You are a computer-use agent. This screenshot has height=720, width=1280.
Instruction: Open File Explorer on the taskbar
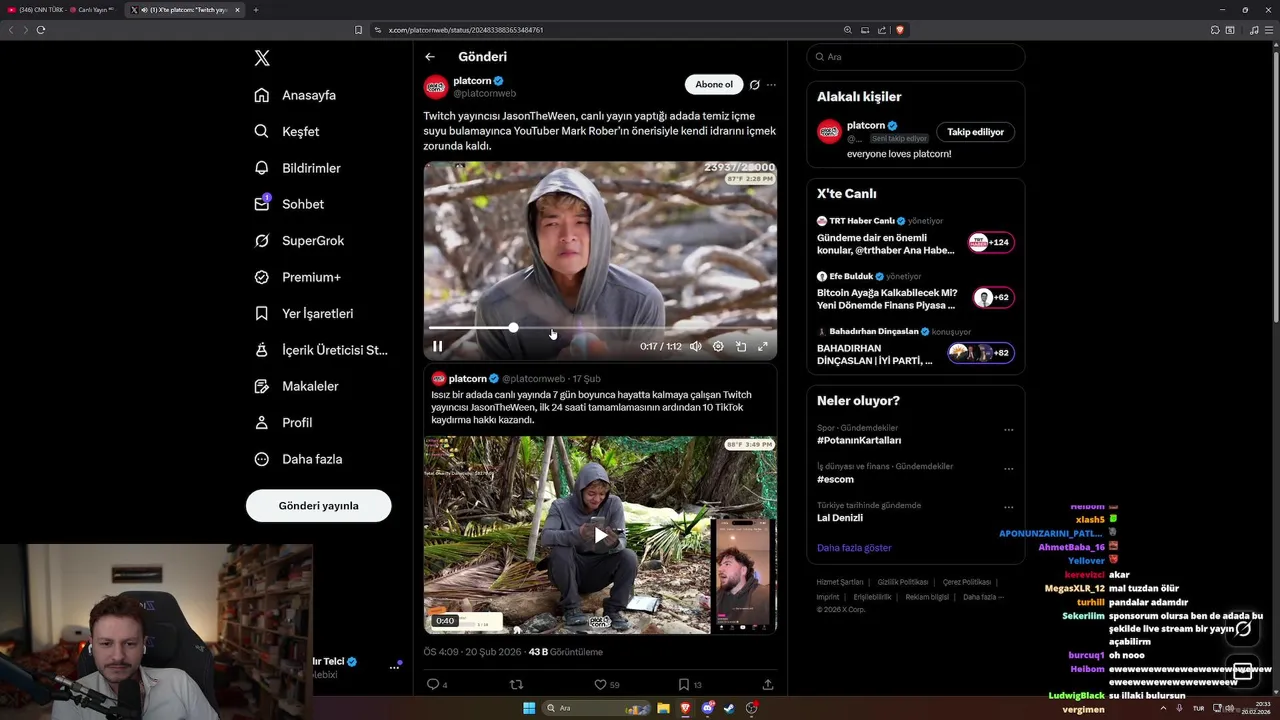point(663,708)
